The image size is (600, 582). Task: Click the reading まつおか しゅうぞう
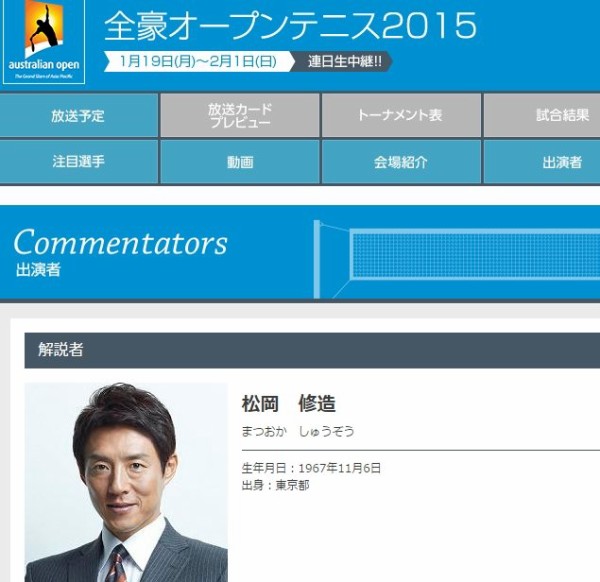[x=298, y=432]
